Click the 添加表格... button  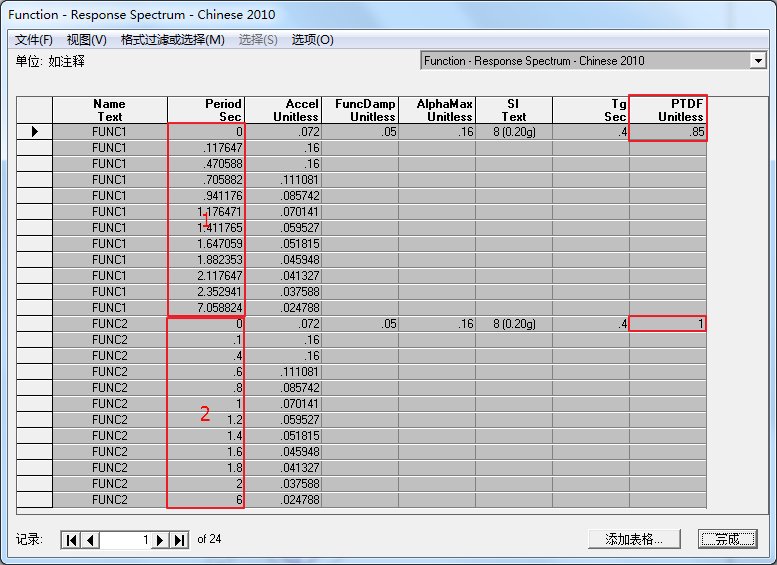pos(633,540)
